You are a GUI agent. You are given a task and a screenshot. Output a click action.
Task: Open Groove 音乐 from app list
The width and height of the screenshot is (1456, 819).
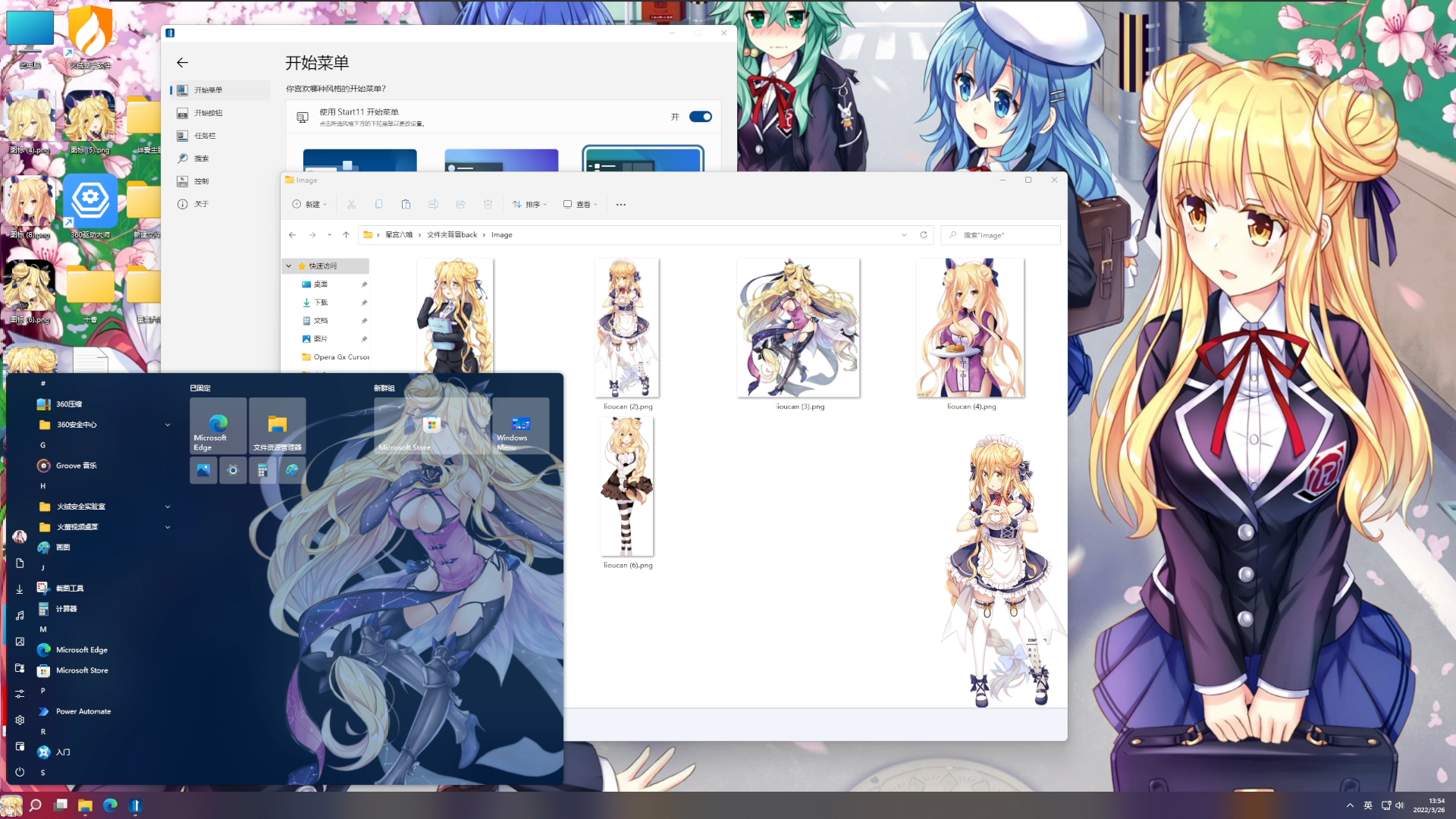[76, 466]
